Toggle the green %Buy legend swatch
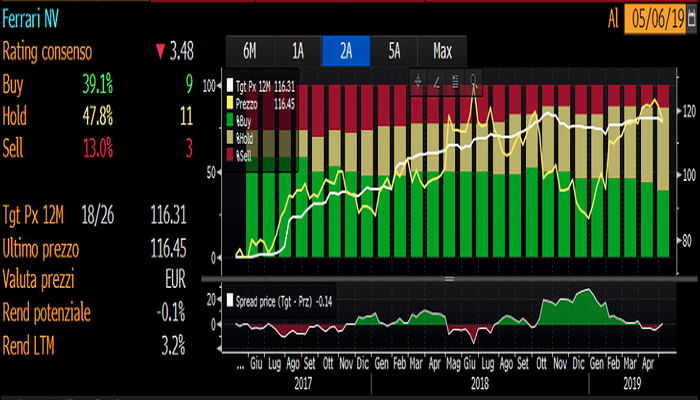Viewport: 700px width, 400px height. click(x=230, y=121)
